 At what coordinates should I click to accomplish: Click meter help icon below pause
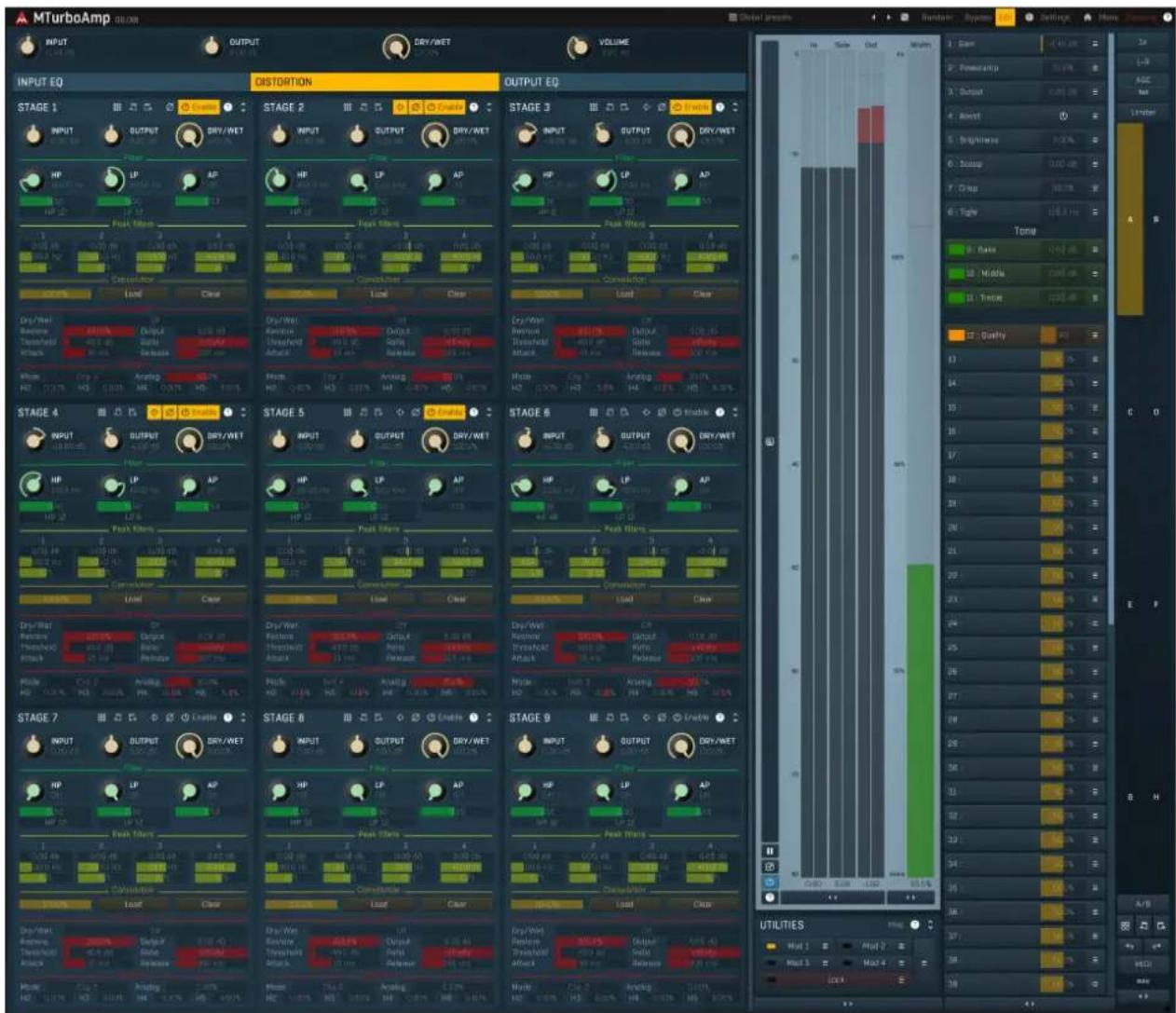click(770, 897)
